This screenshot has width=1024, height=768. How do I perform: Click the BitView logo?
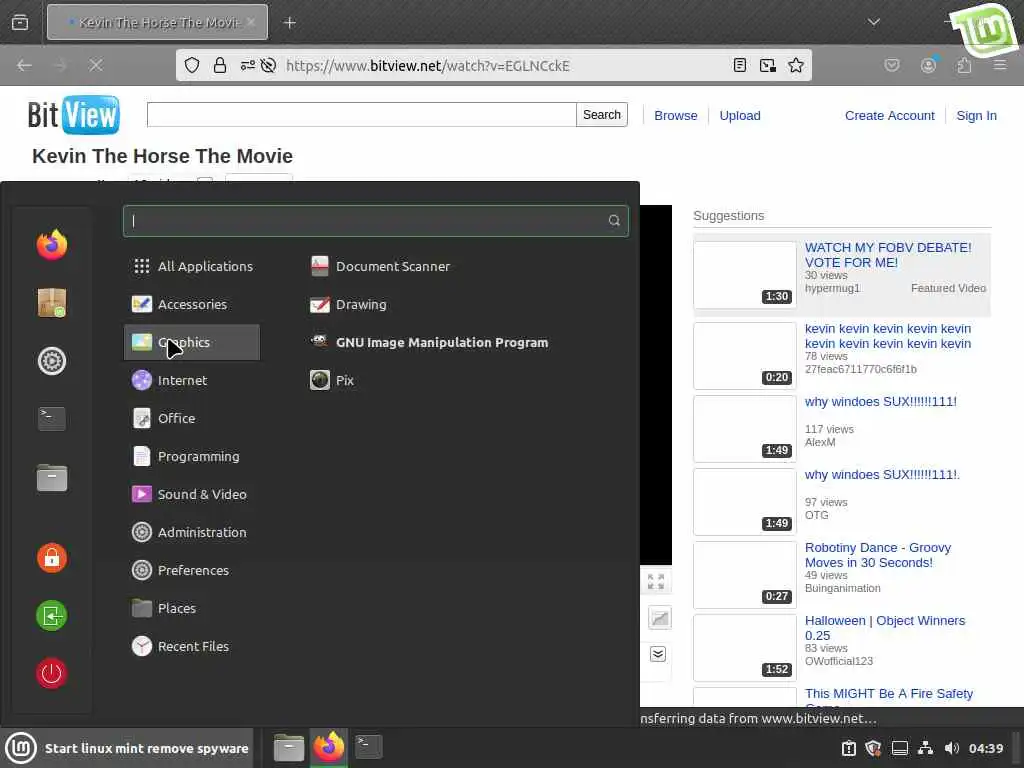click(x=73, y=115)
